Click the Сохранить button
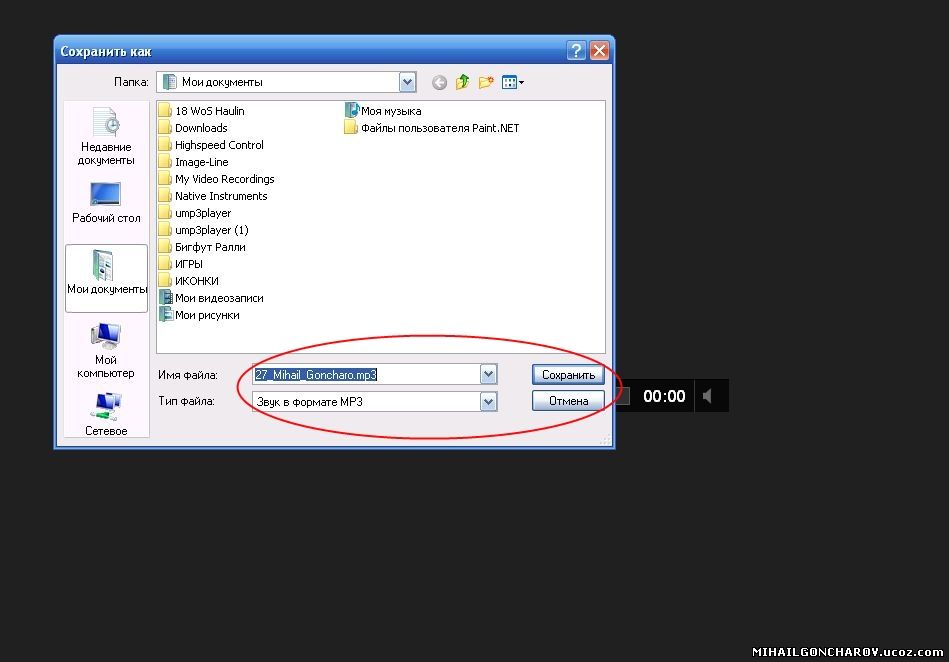The width and height of the screenshot is (949, 662). click(x=568, y=375)
